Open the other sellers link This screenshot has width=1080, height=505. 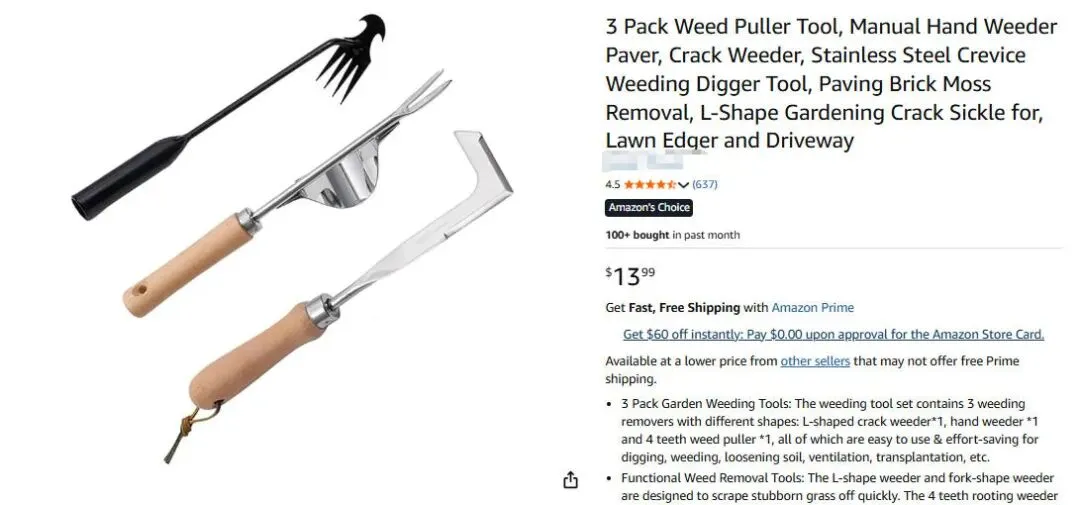click(x=815, y=361)
